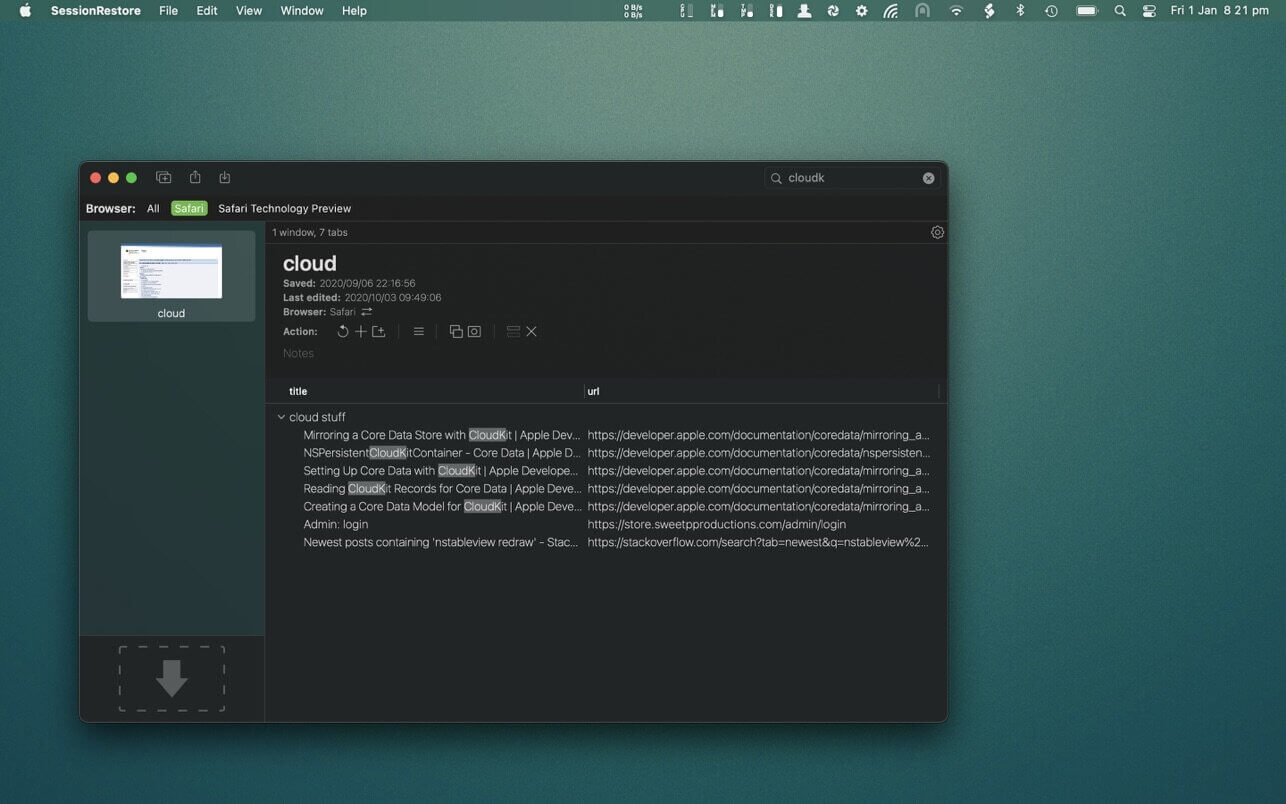Switch browser filter to All
The image size is (1286, 804).
pos(153,209)
